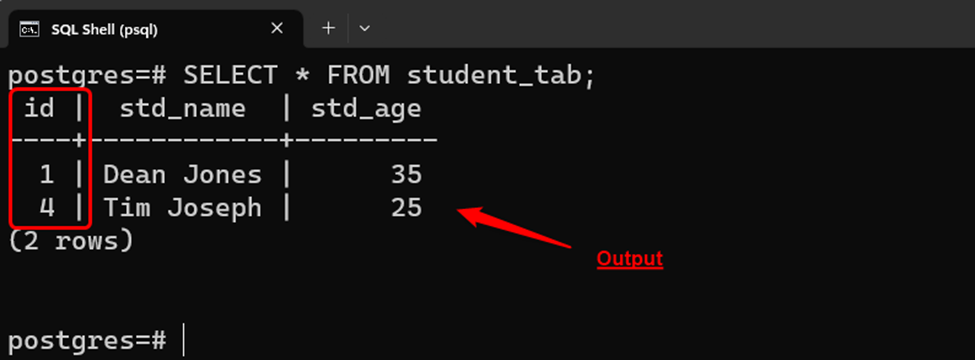Click the terminal icon in the SQL Shell tab

pos(27,29)
